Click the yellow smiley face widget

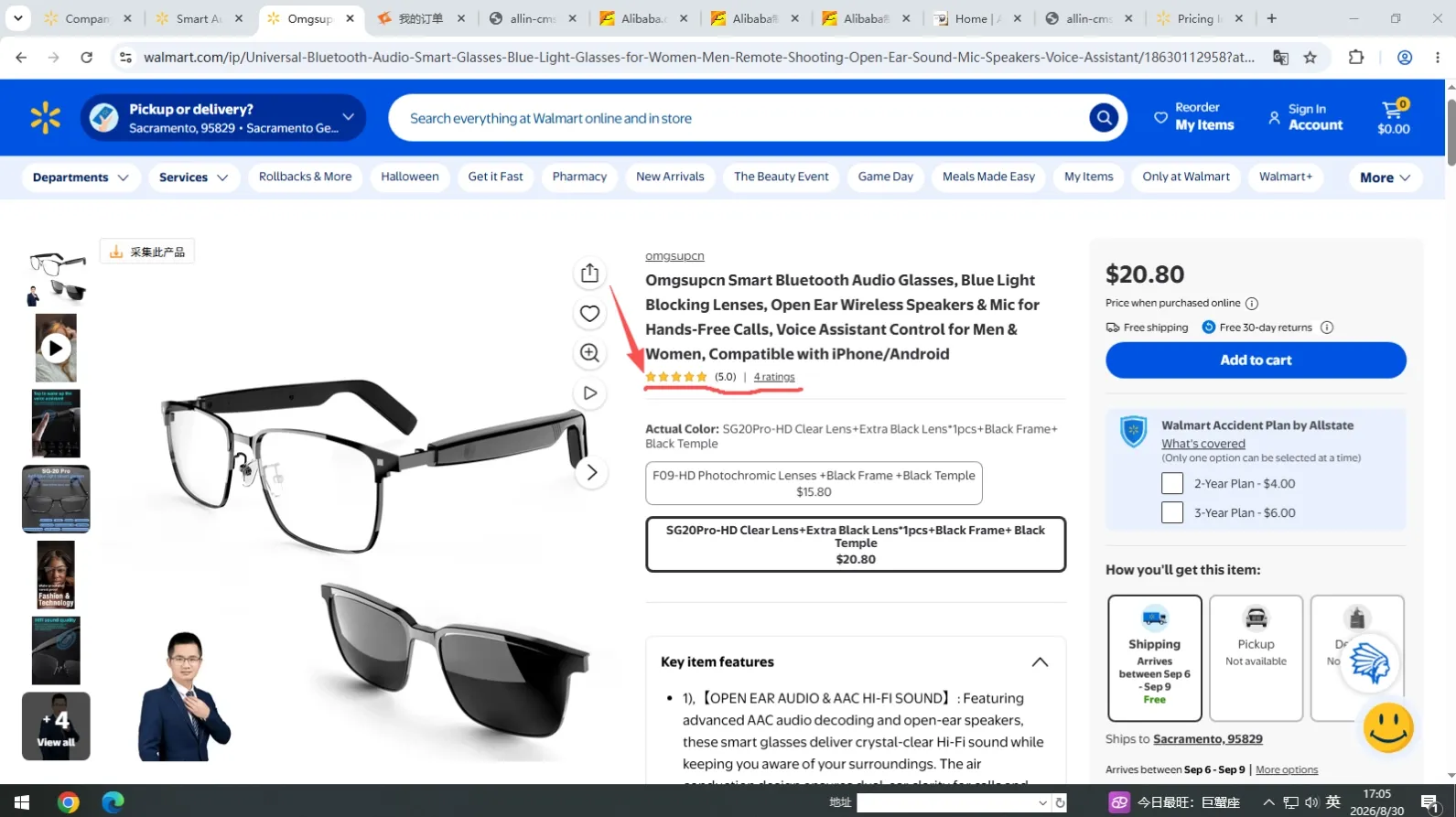click(x=1387, y=728)
